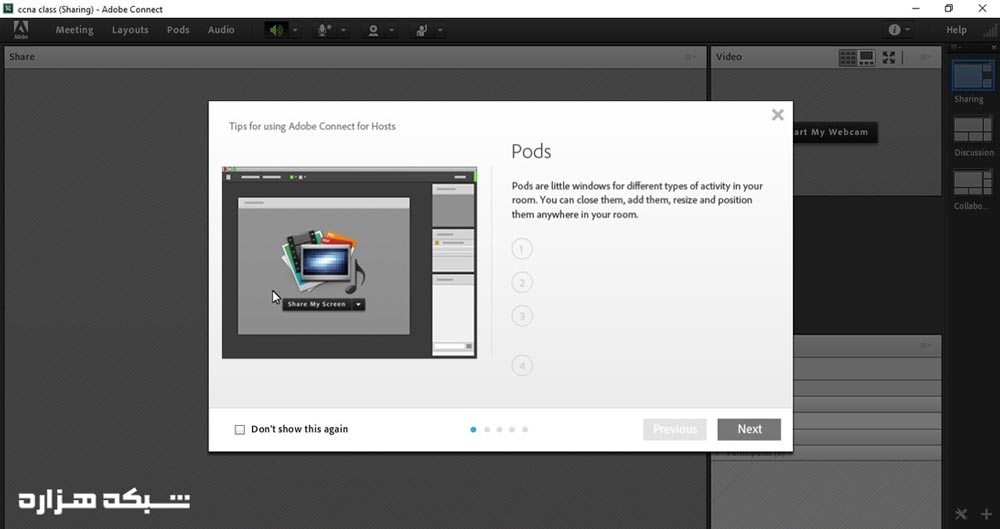1000x529 pixels.
Task: Click step 4 circle in tips
Action: coord(522,366)
